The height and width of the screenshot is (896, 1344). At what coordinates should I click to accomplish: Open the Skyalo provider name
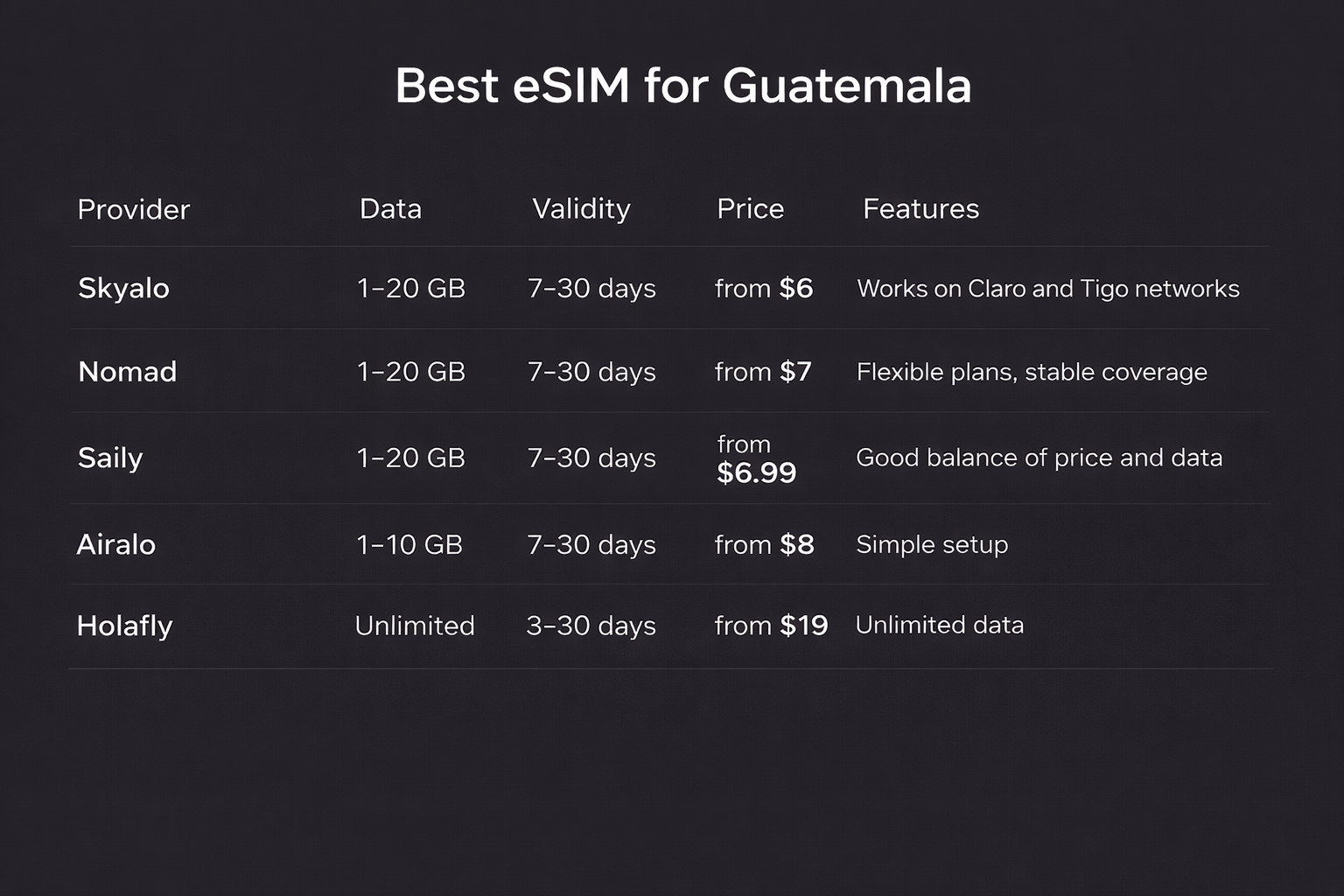pos(123,288)
